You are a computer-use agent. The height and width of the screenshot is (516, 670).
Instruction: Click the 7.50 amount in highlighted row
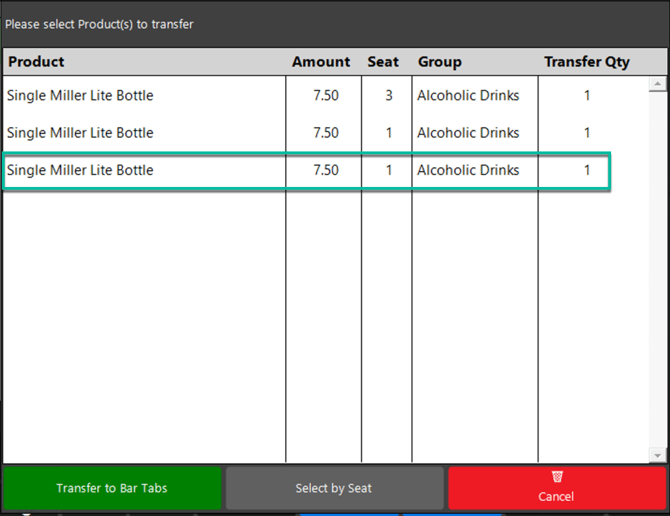(x=326, y=170)
